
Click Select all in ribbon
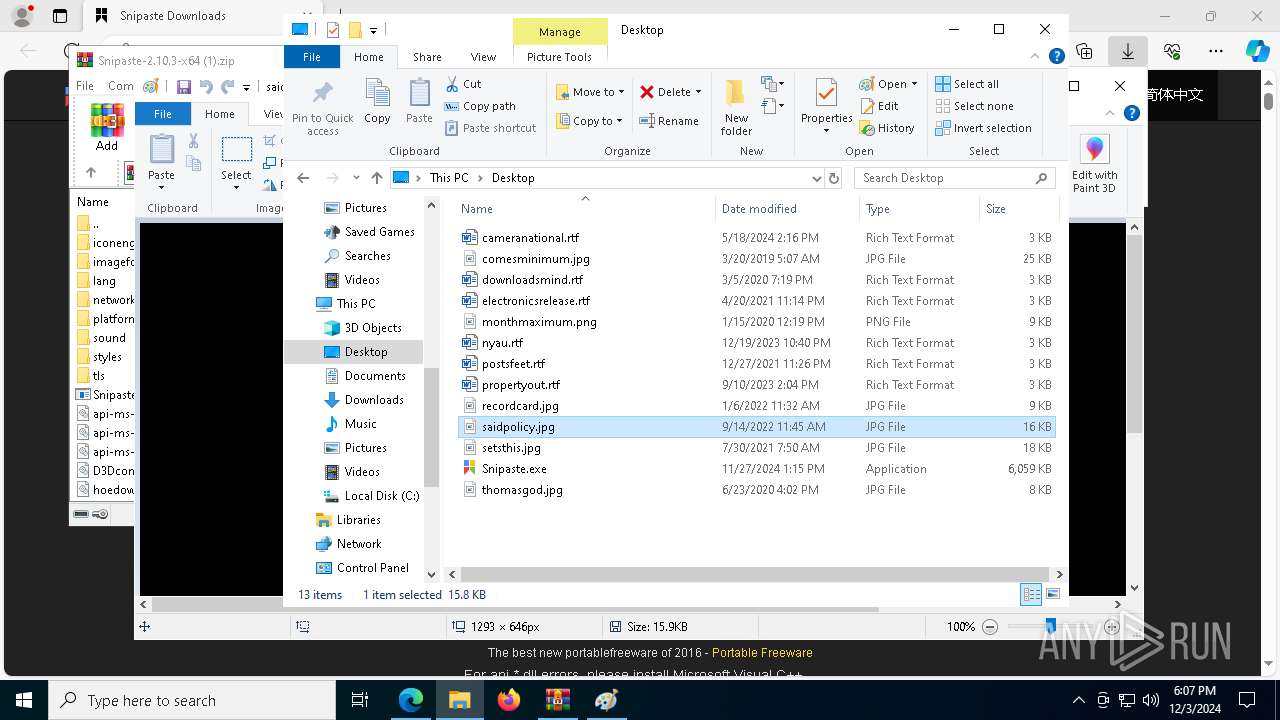pos(967,84)
